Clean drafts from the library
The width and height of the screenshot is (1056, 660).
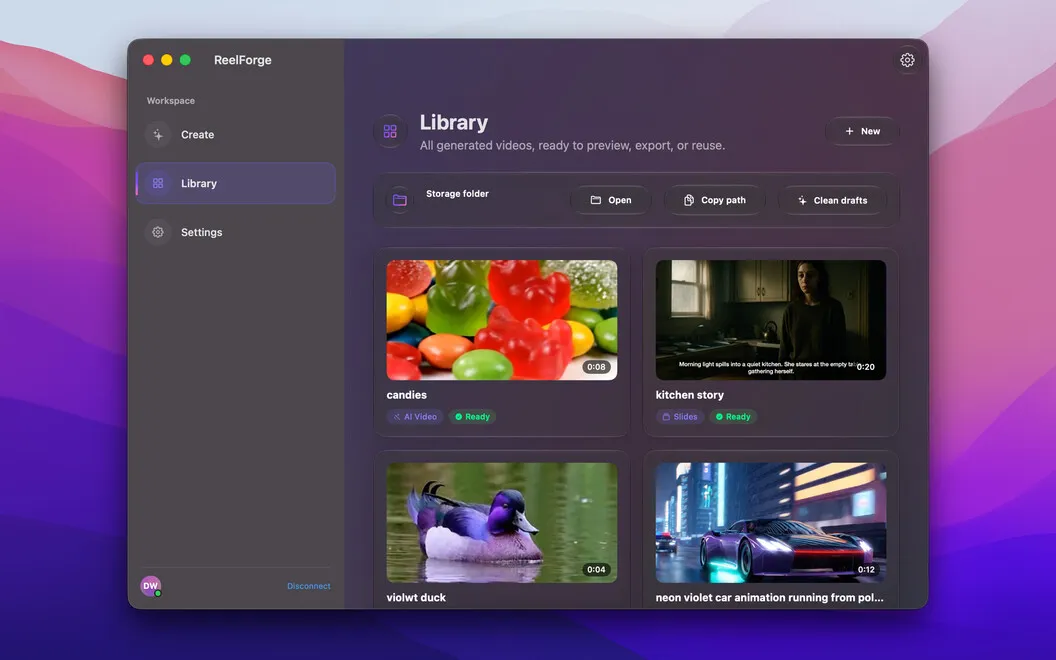click(x=832, y=200)
